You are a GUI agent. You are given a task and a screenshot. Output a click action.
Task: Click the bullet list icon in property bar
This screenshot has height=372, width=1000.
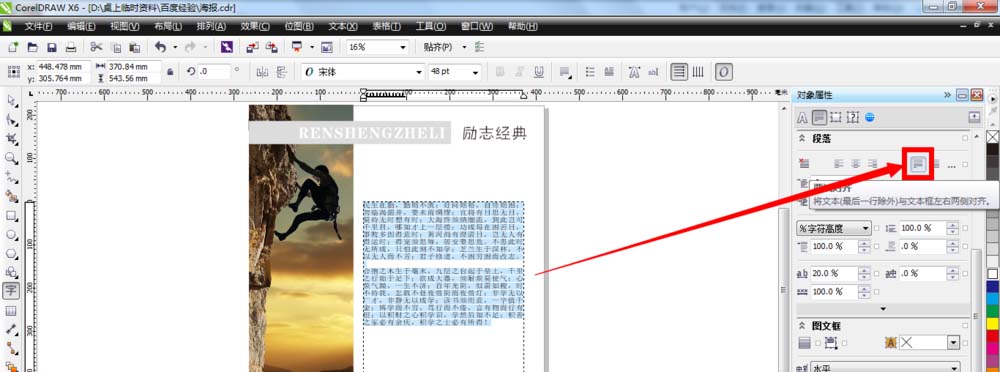[590, 72]
